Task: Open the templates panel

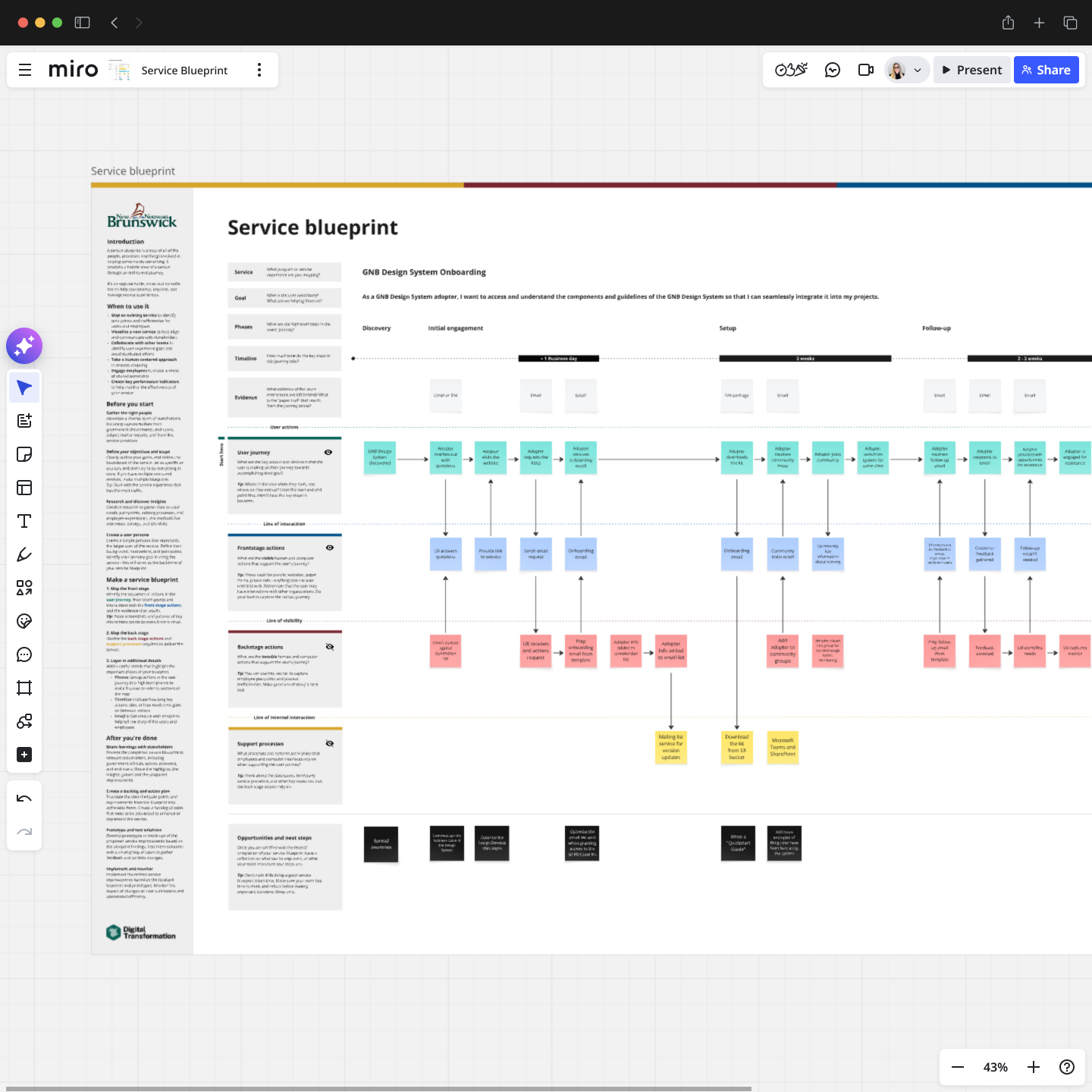Action: tap(24, 488)
